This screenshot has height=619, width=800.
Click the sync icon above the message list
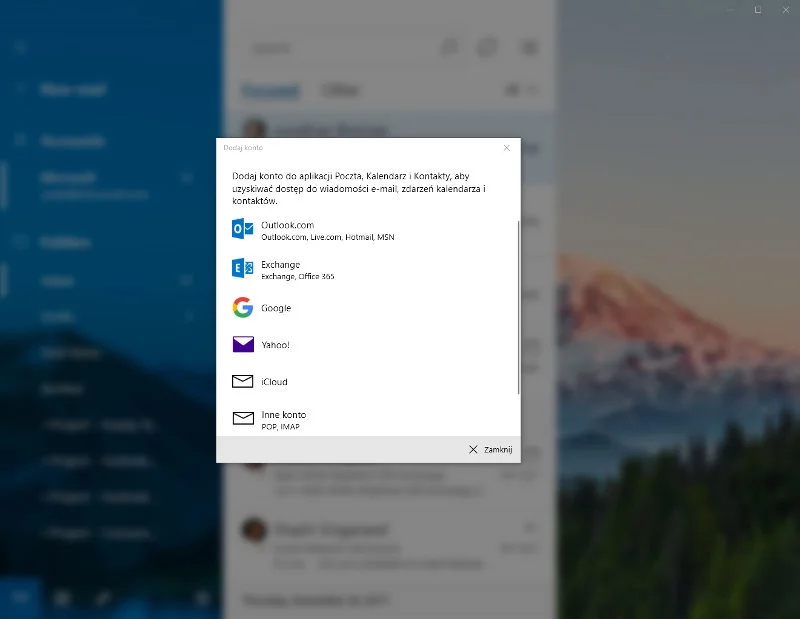pyautogui.click(x=487, y=47)
